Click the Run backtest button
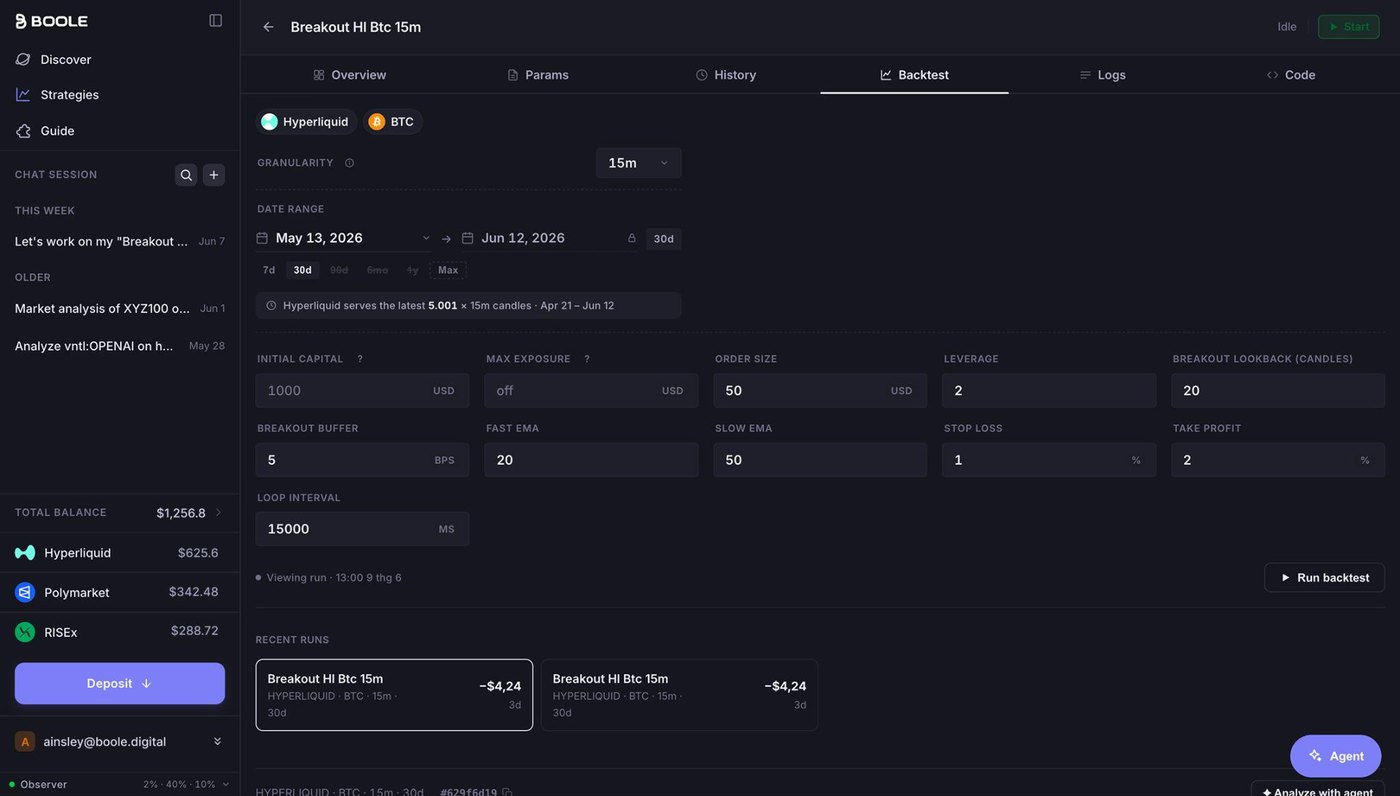This screenshot has height=796, width=1400. [x=1324, y=578]
